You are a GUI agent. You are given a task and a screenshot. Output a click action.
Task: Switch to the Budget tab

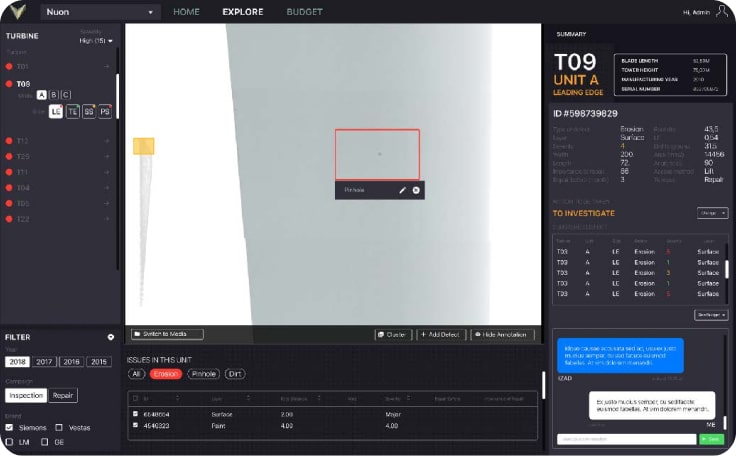(x=304, y=12)
